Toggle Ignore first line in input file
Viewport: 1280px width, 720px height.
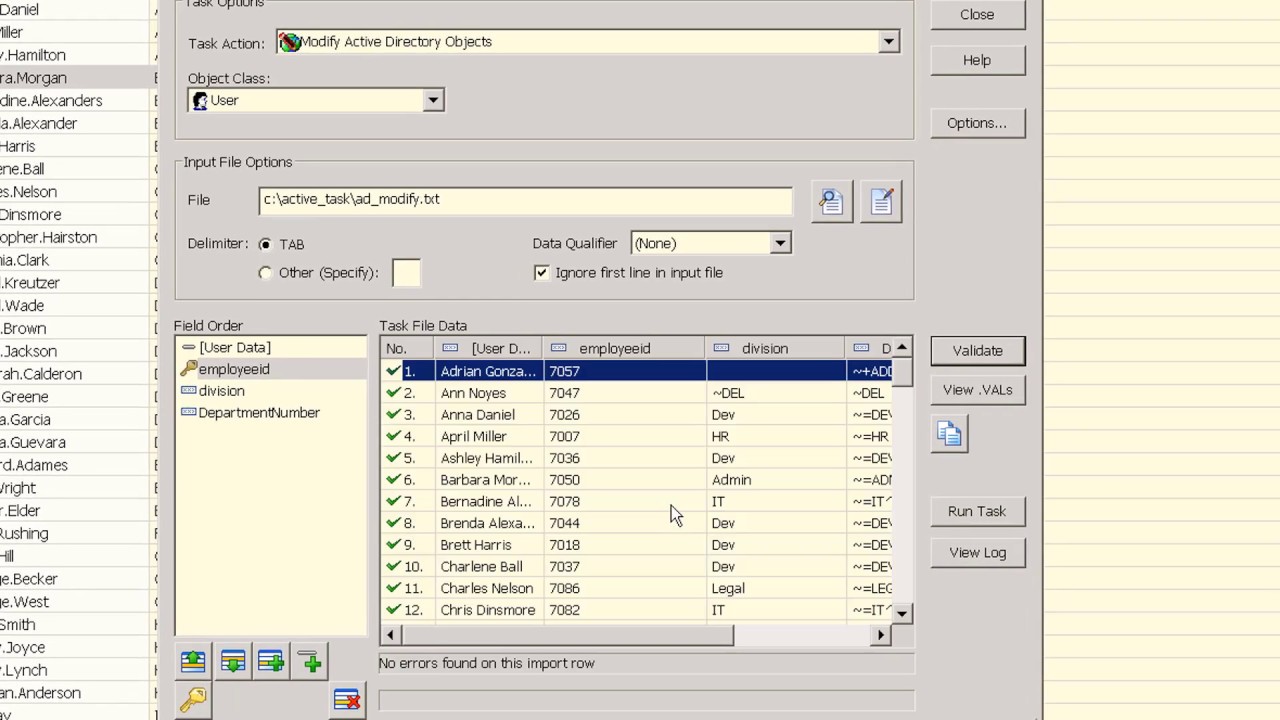(x=542, y=272)
